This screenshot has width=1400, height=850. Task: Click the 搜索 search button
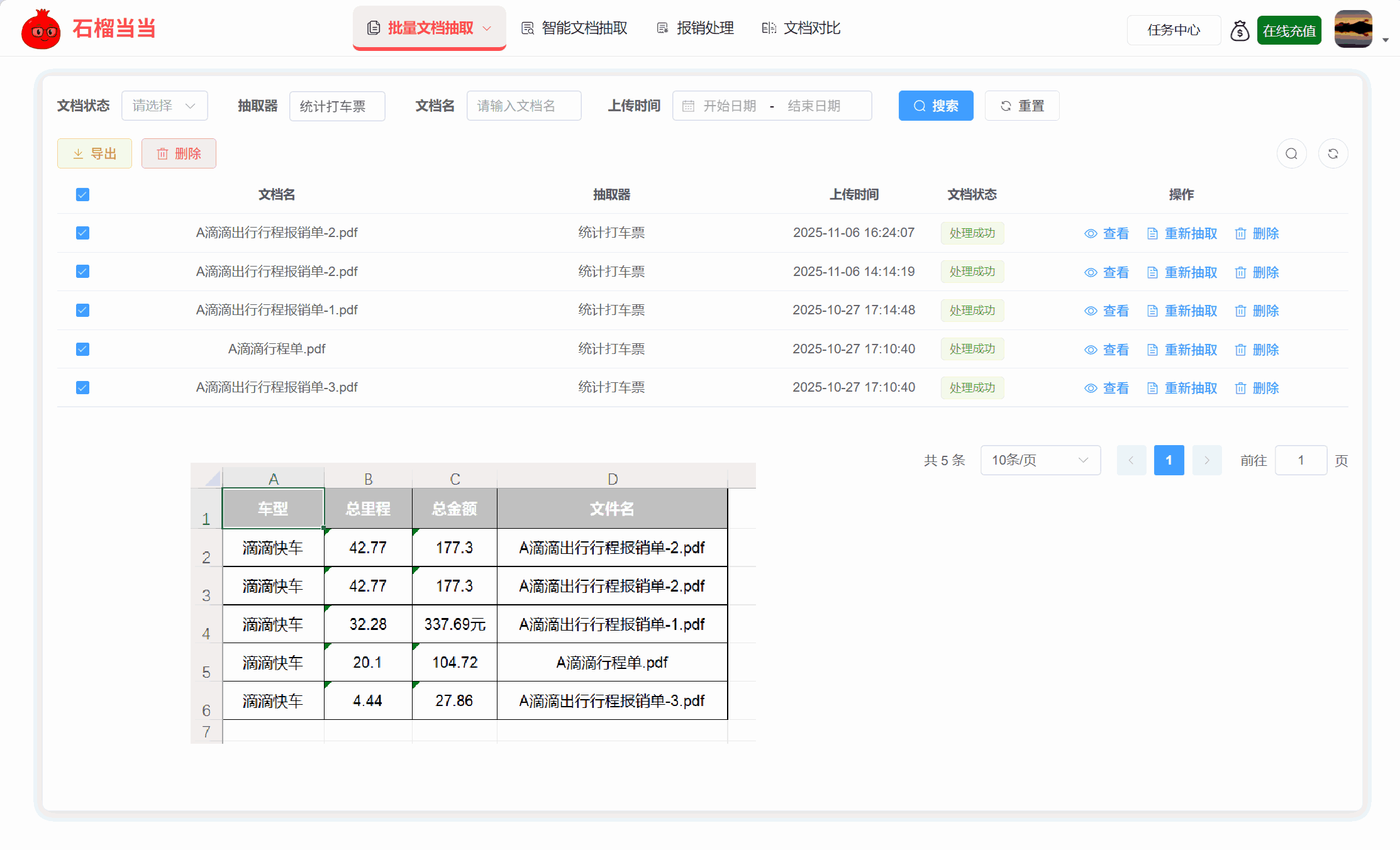[936, 106]
